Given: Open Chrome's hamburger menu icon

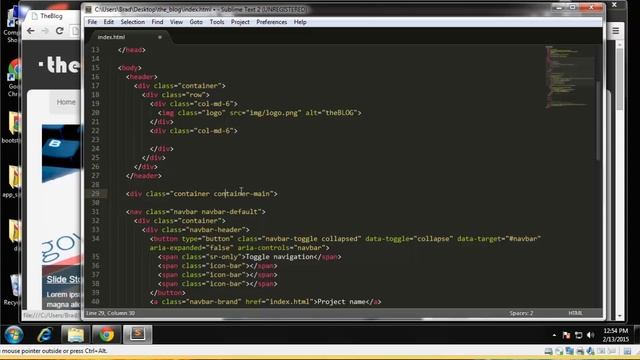Looking at the screenshot, I should tap(616, 31).
